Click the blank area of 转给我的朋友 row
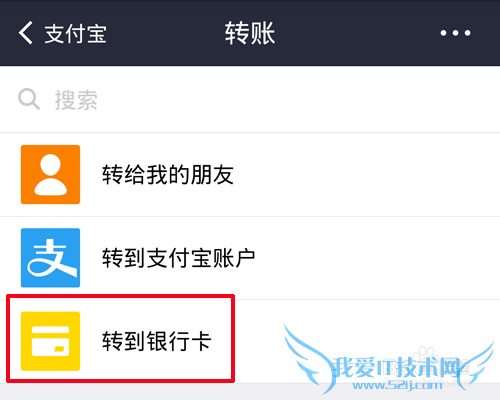The width and height of the screenshot is (500, 400). (367, 175)
